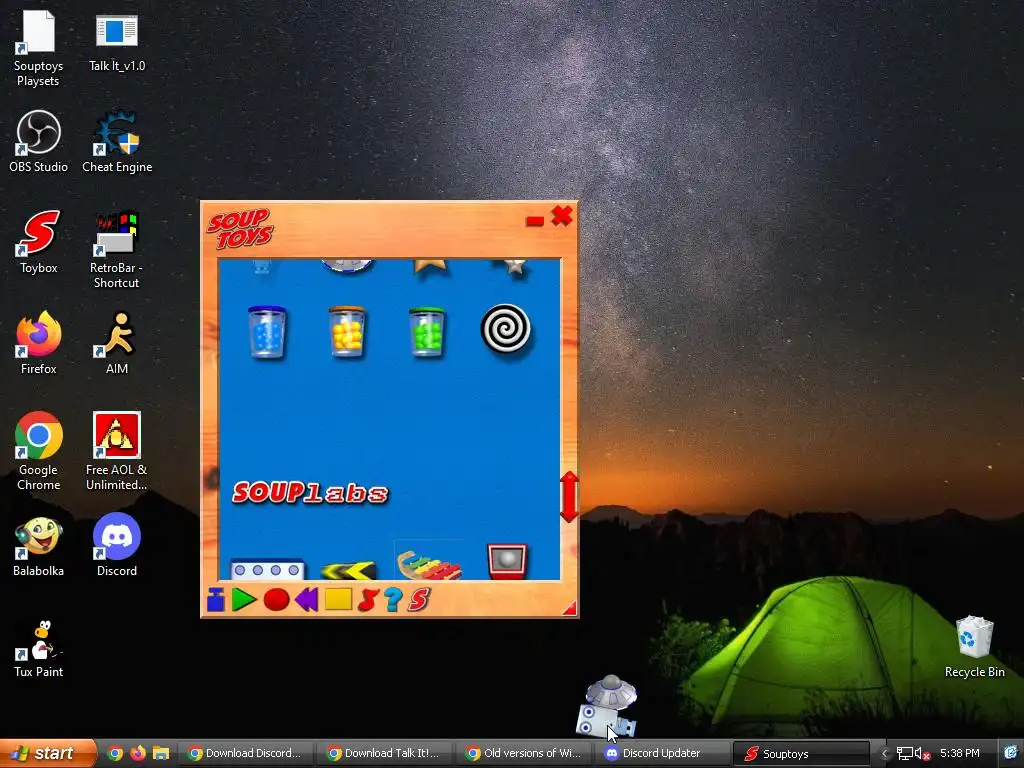This screenshot has width=1024, height=768.
Task: Close the Souptoys toybox with red X
Action: (x=562, y=216)
